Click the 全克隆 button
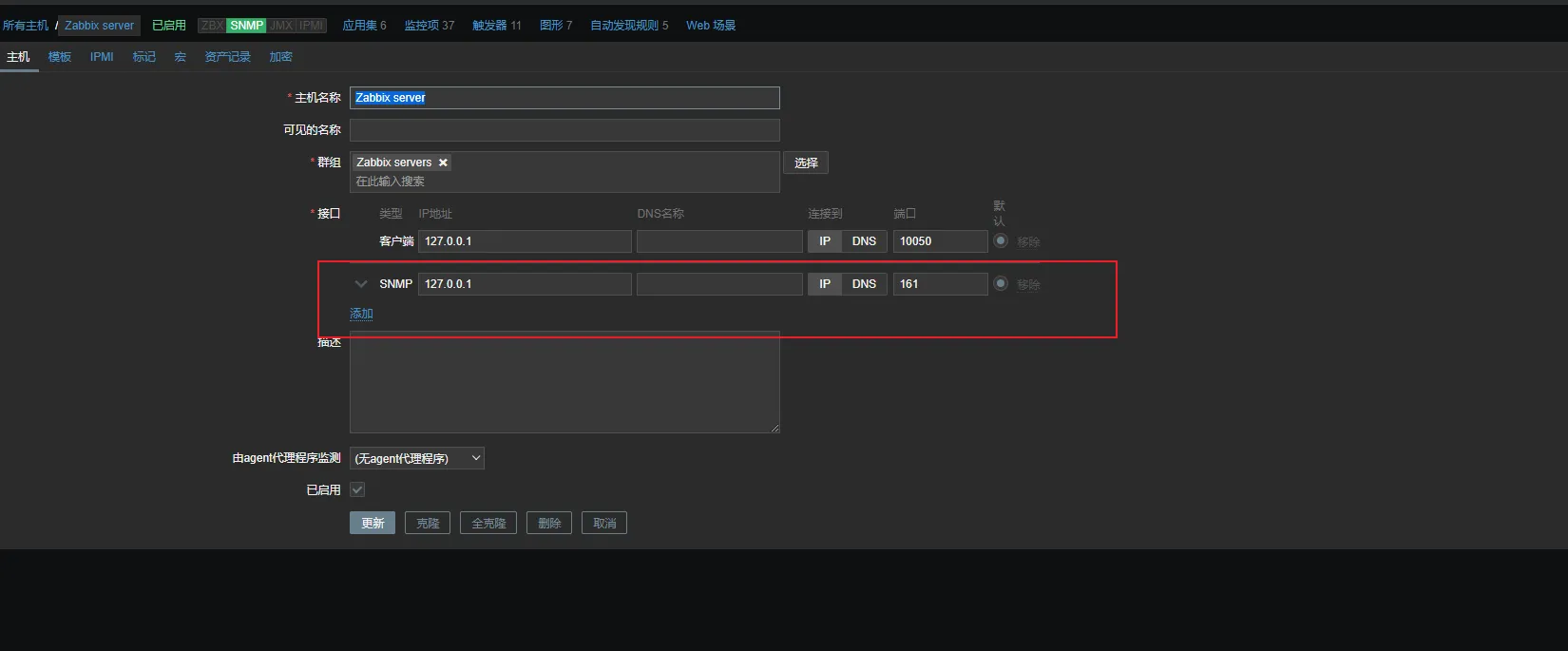This screenshot has width=1568, height=651. 488,523
